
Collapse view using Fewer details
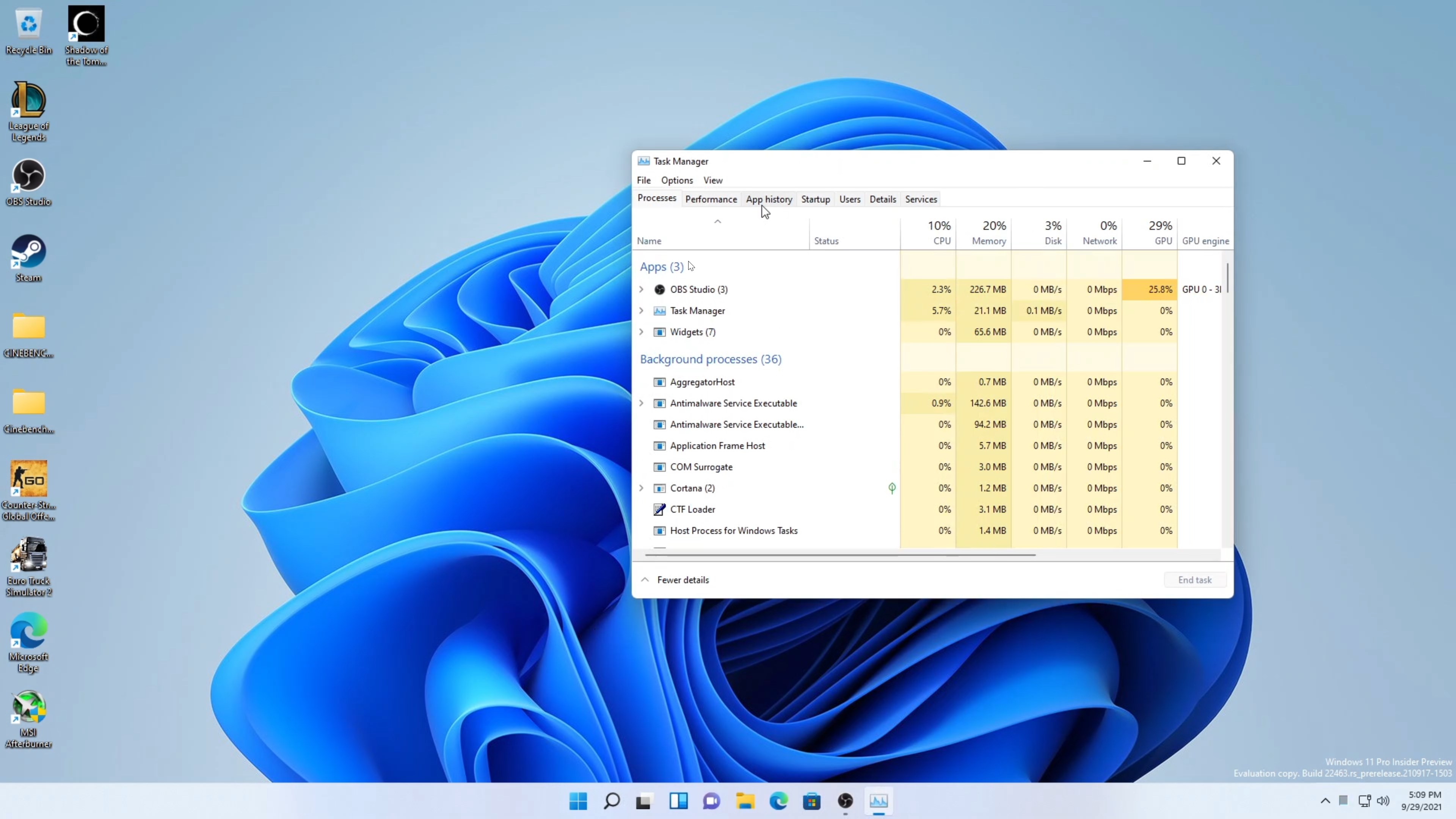(675, 580)
